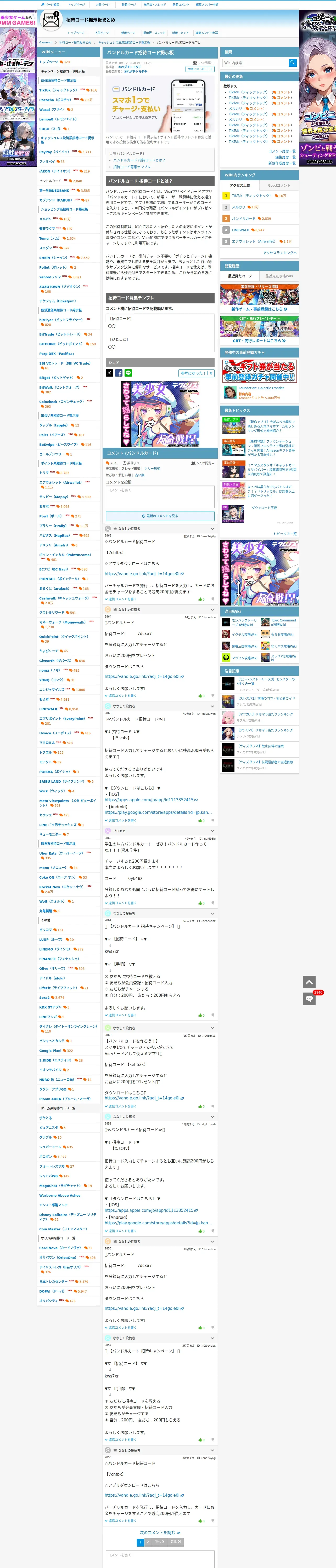Select the 最近見た攻略Wiki tab
Screen dimensions: 336x1568
point(279,276)
